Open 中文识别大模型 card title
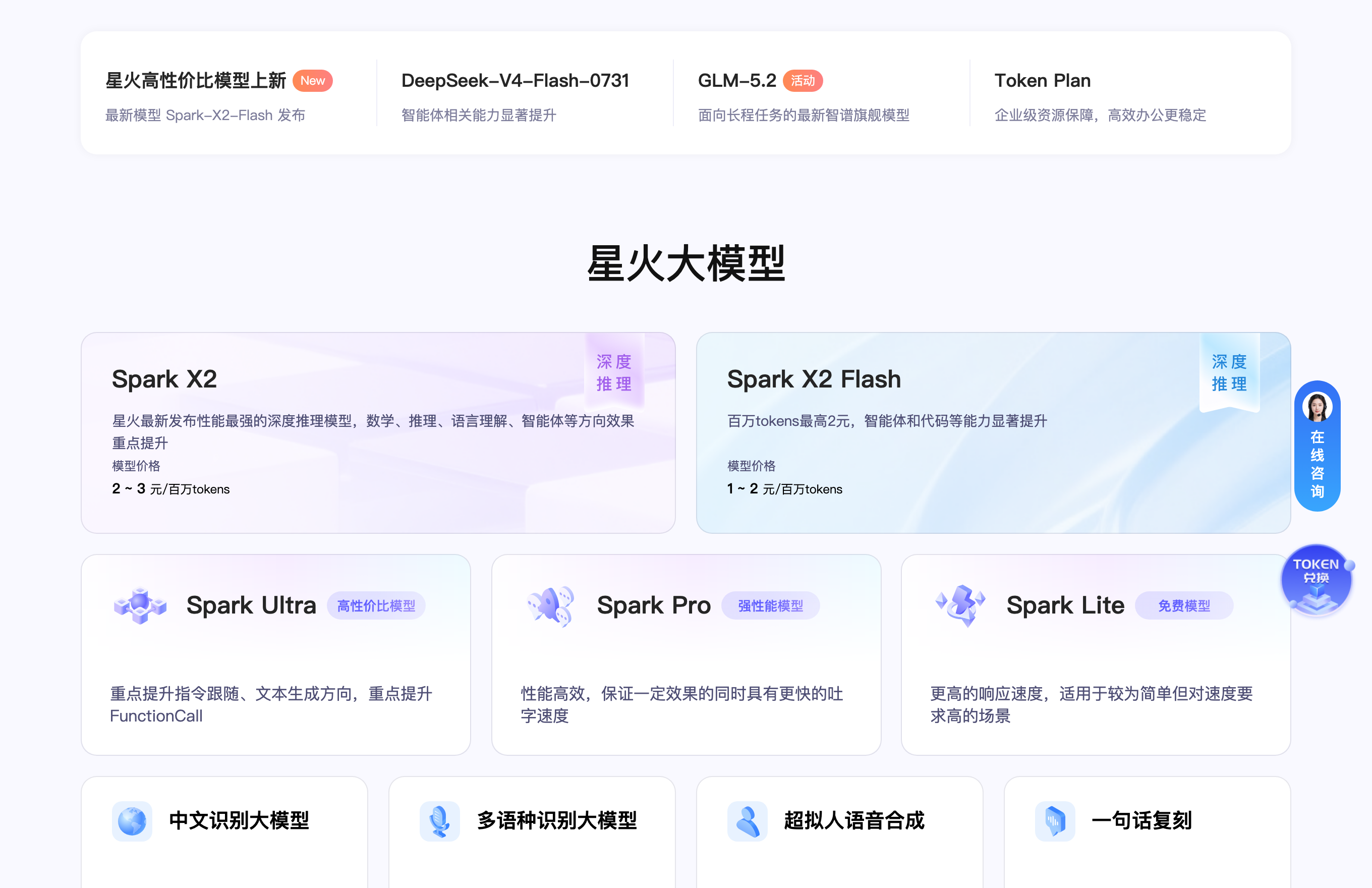 tap(239, 820)
